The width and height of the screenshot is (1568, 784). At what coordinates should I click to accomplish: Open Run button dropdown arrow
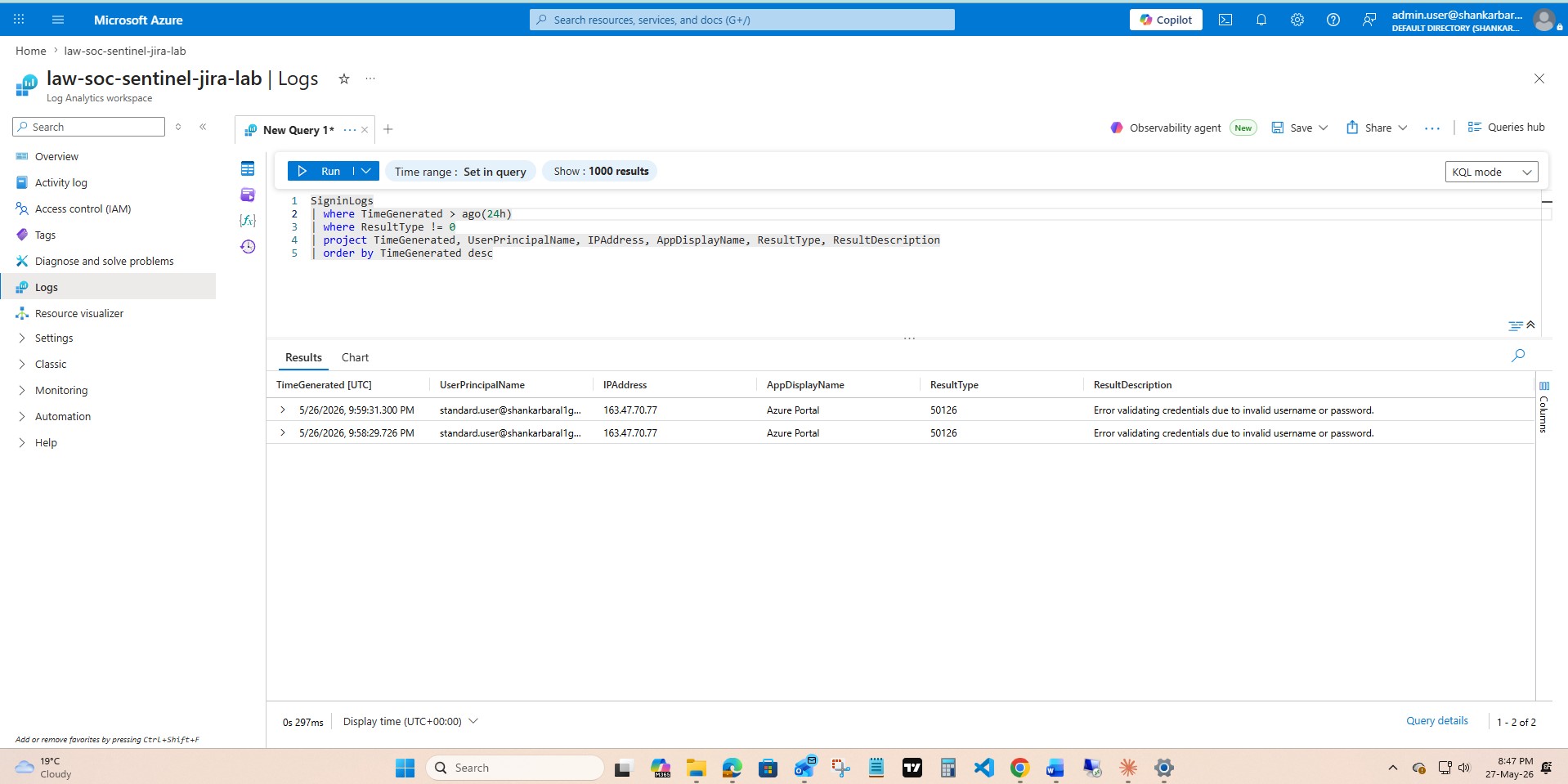pos(366,171)
